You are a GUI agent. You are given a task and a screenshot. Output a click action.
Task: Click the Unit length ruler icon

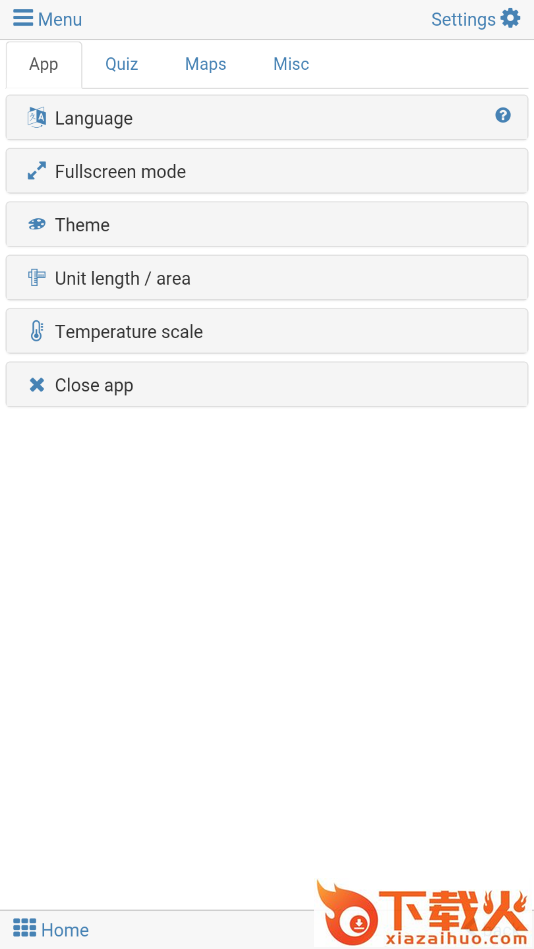(x=36, y=278)
